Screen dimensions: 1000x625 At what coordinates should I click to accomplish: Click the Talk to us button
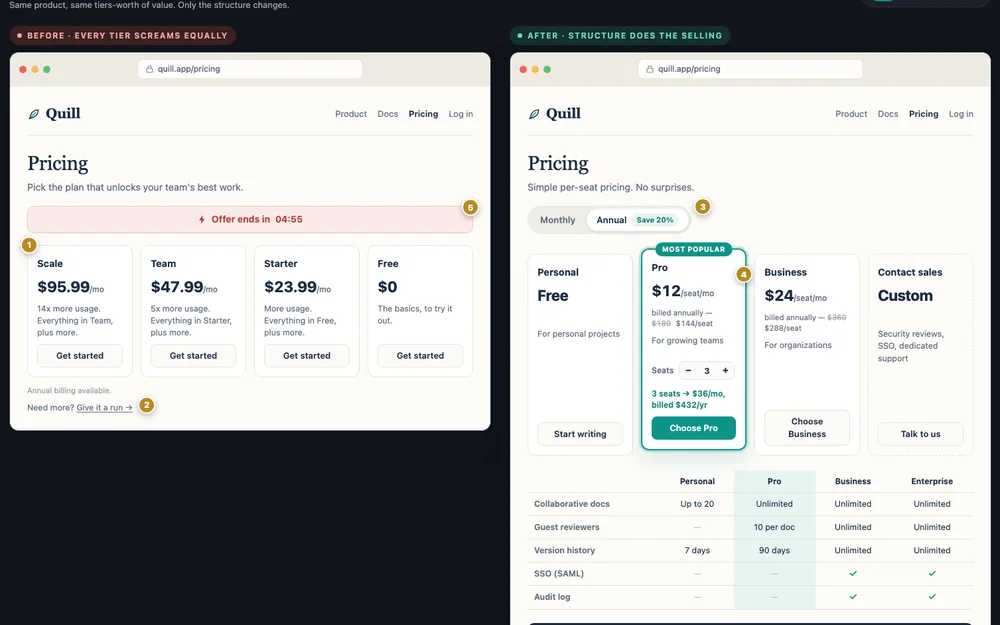pyautogui.click(x=920, y=434)
